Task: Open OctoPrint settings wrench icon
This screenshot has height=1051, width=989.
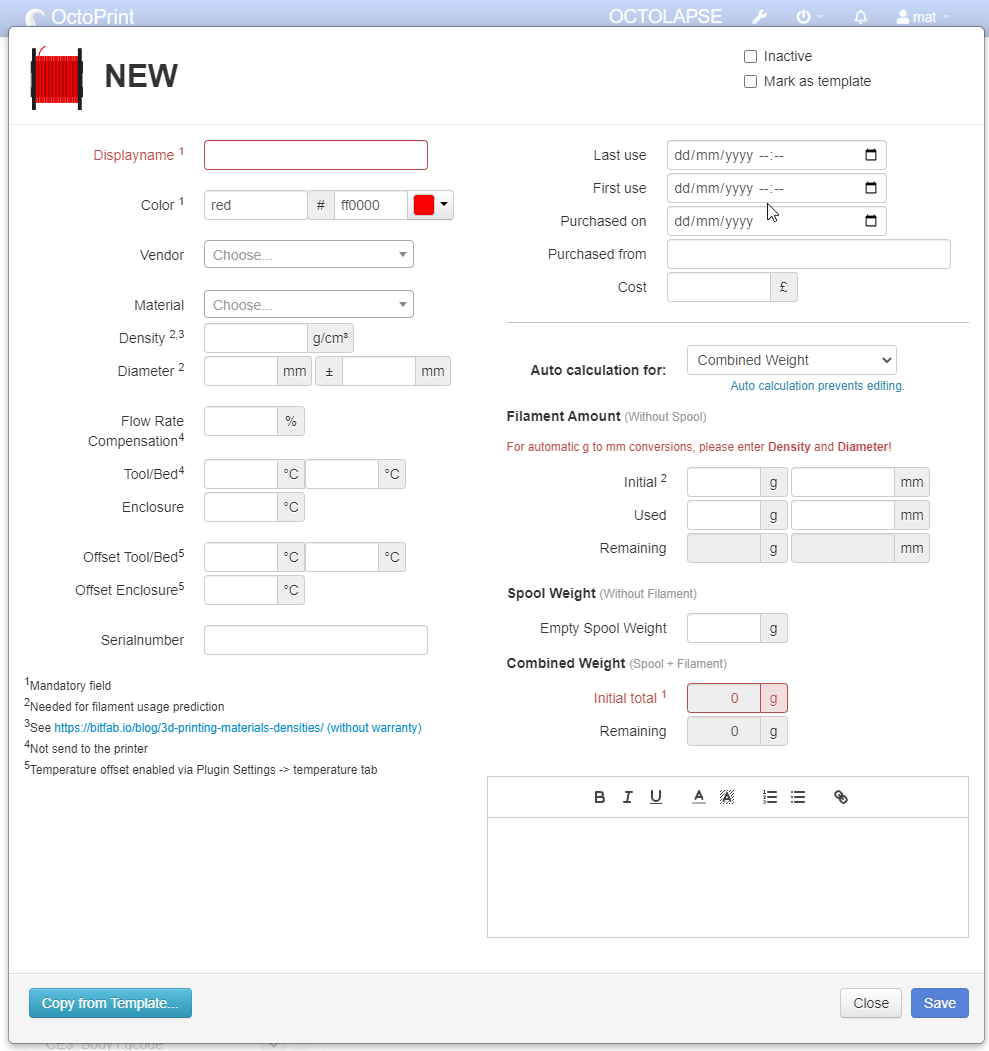Action: (x=759, y=17)
